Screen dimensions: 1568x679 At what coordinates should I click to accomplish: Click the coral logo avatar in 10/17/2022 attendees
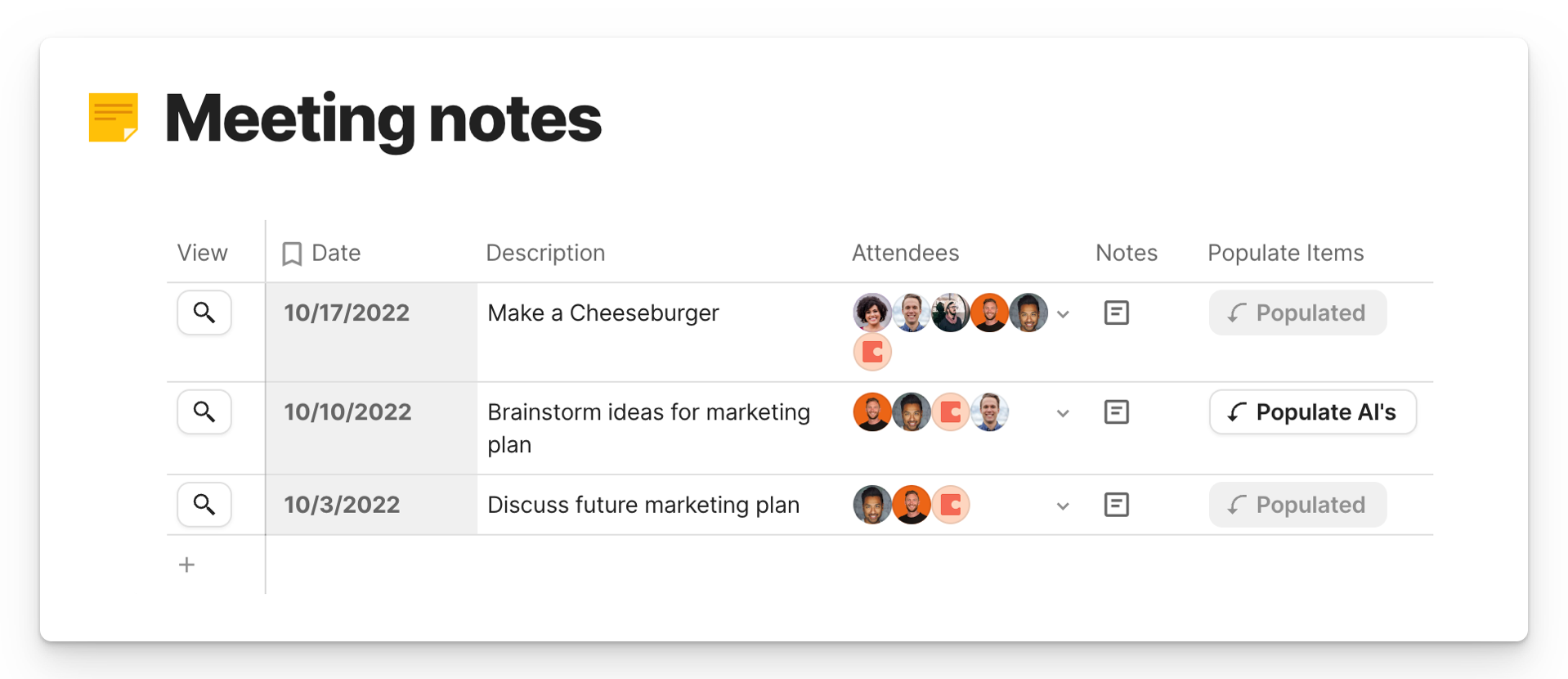872,352
